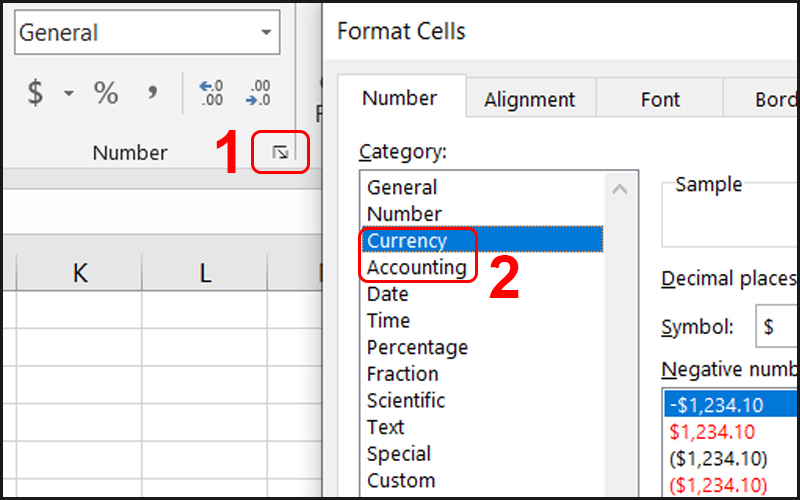Open the General number format dropdown
Image resolution: width=800 pixels, height=500 pixels.
[x=266, y=32]
